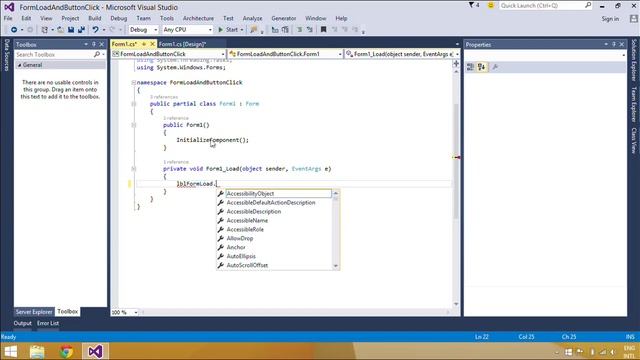Click the code editor vertical scrollbar thumb
This screenshot has width=640, height=360.
click(456, 161)
